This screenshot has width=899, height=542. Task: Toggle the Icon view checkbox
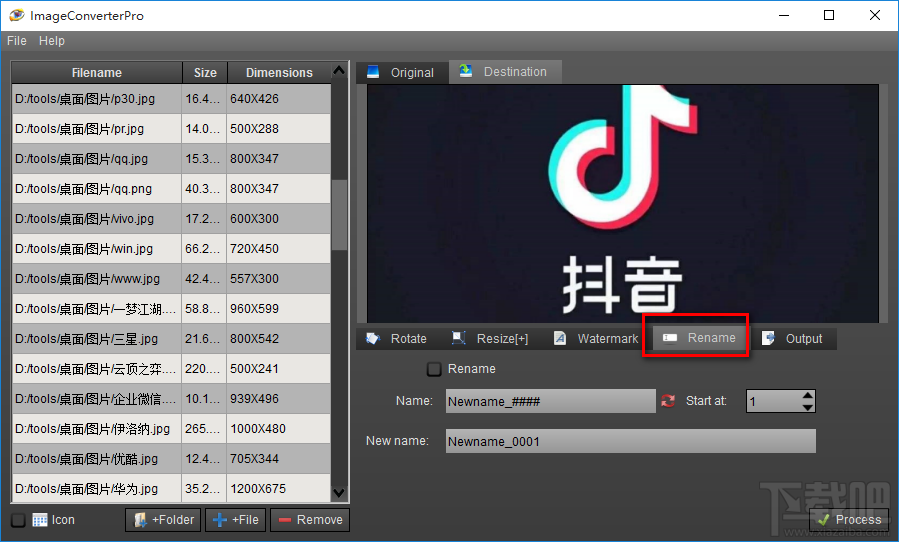coord(18,520)
